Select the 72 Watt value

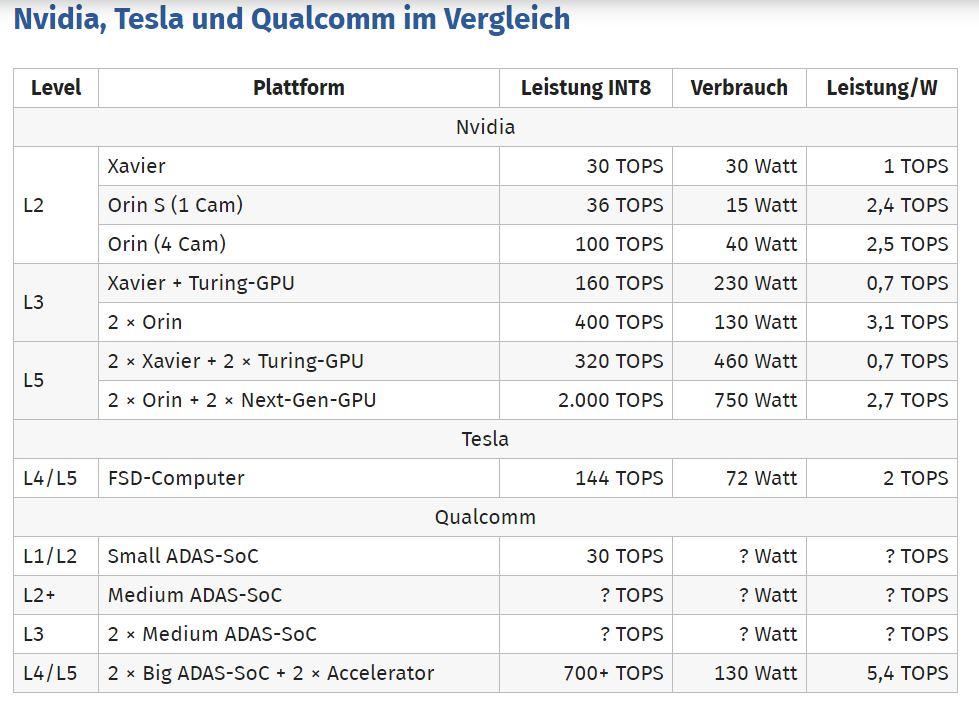tap(761, 478)
